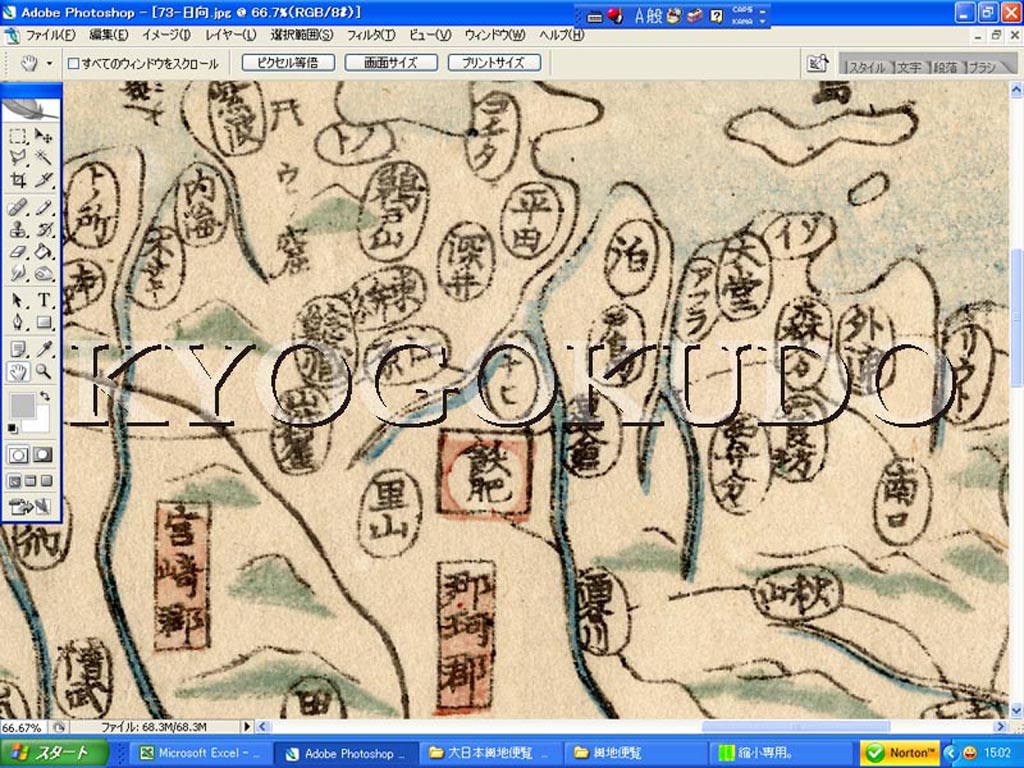
Task: Select the Sponge tool
Action: coord(43,273)
